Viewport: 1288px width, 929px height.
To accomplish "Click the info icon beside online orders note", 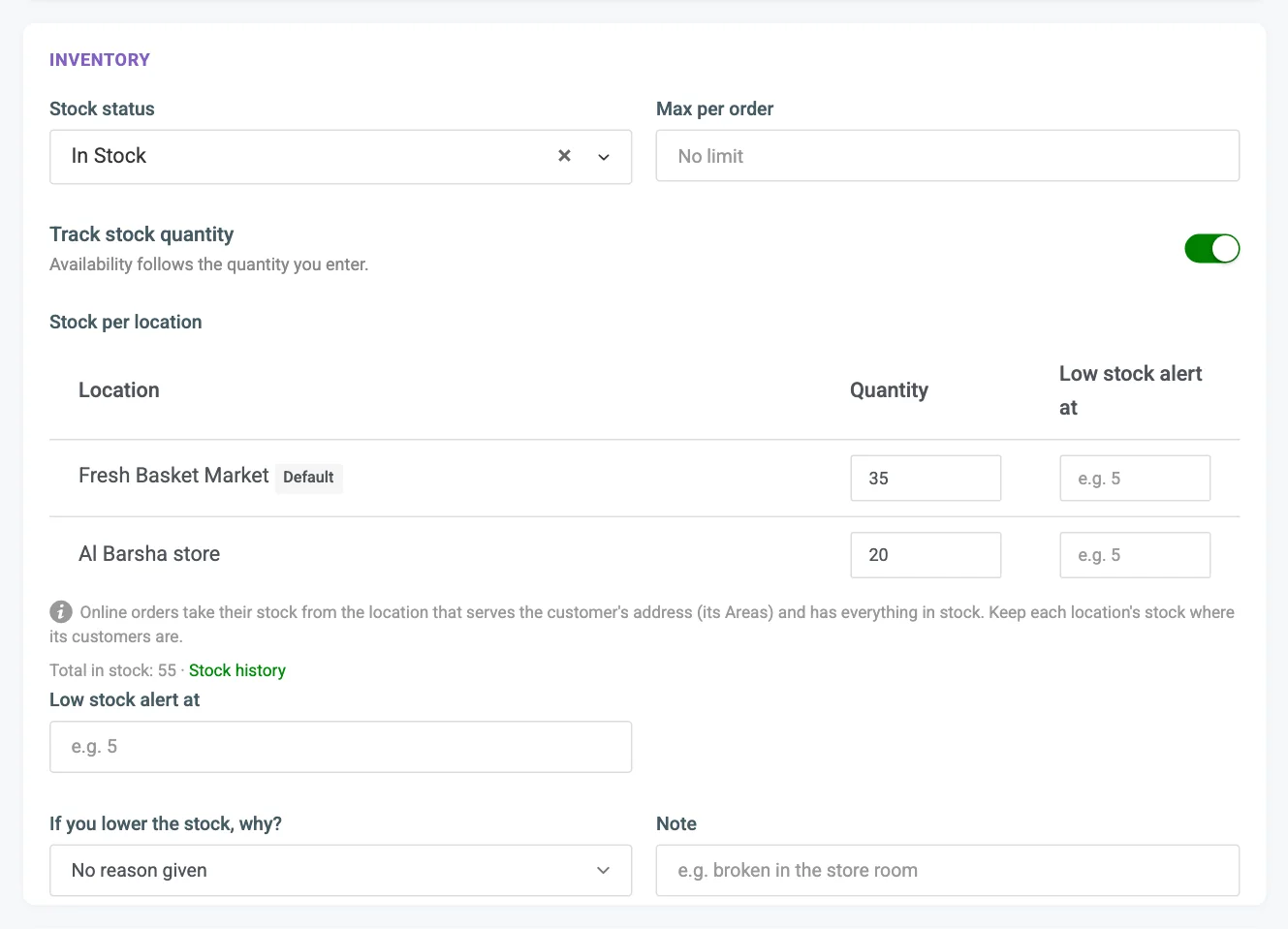I will pyautogui.click(x=61, y=612).
